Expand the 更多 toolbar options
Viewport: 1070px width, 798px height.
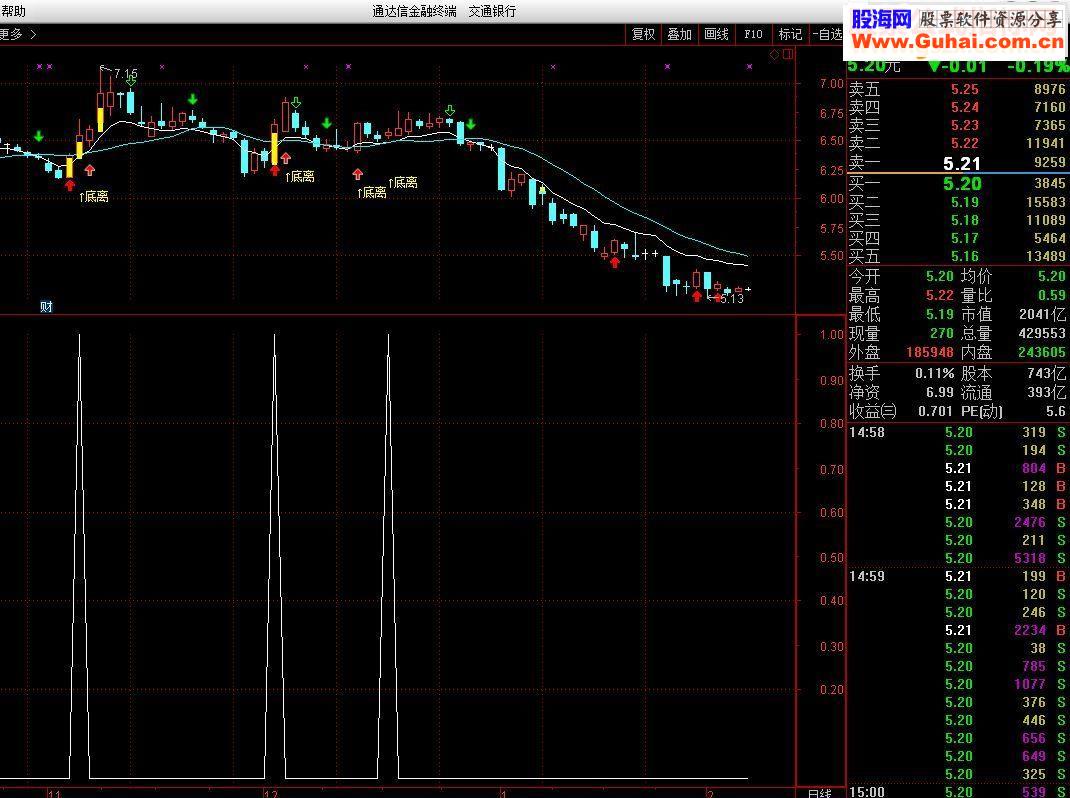tap(18, 34)
